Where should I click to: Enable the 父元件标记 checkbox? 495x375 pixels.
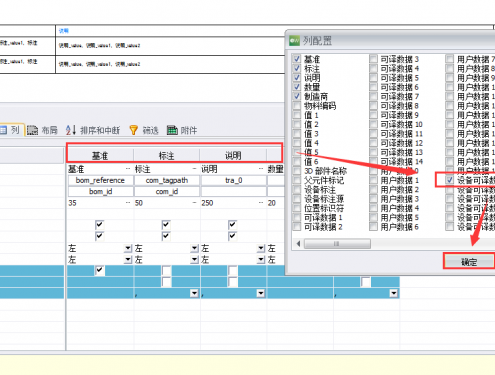tap(297, 181)
